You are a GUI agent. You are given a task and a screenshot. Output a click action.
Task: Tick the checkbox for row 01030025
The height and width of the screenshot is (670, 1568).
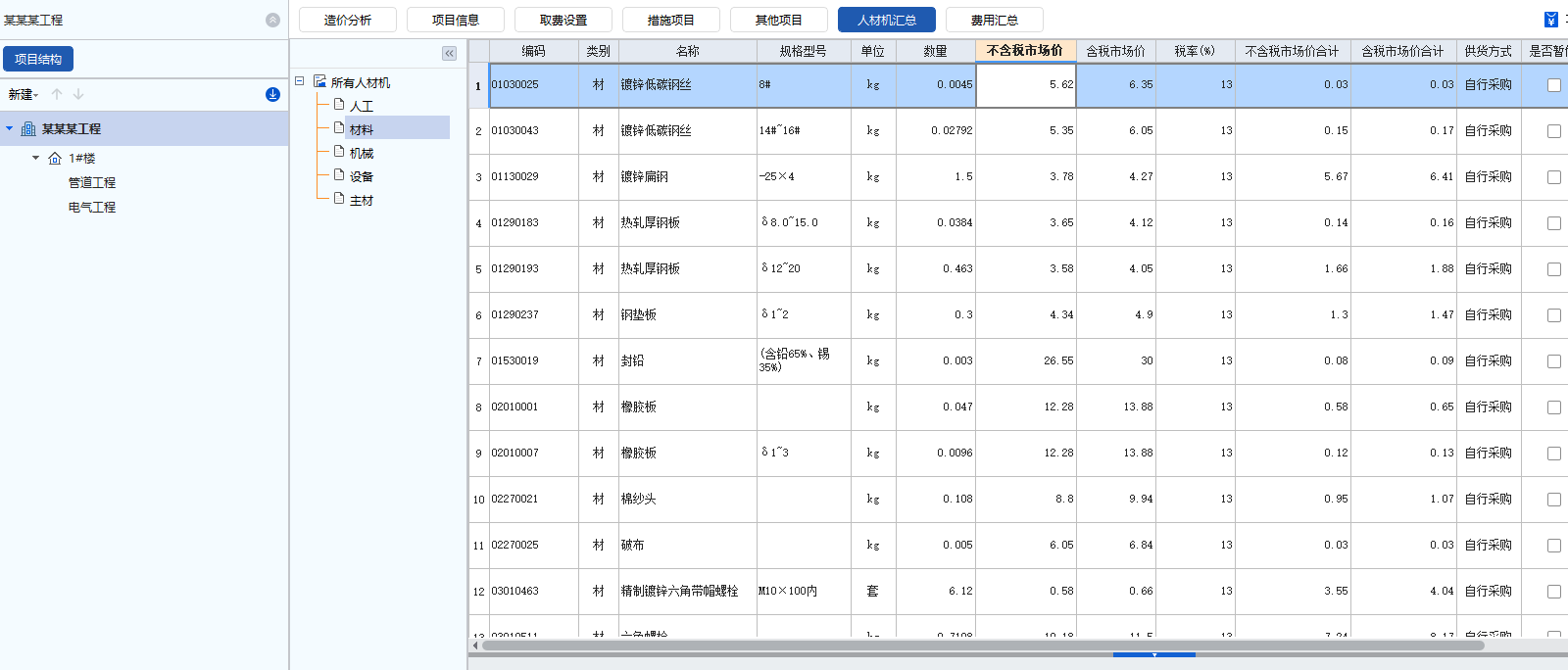[1554, 85]
